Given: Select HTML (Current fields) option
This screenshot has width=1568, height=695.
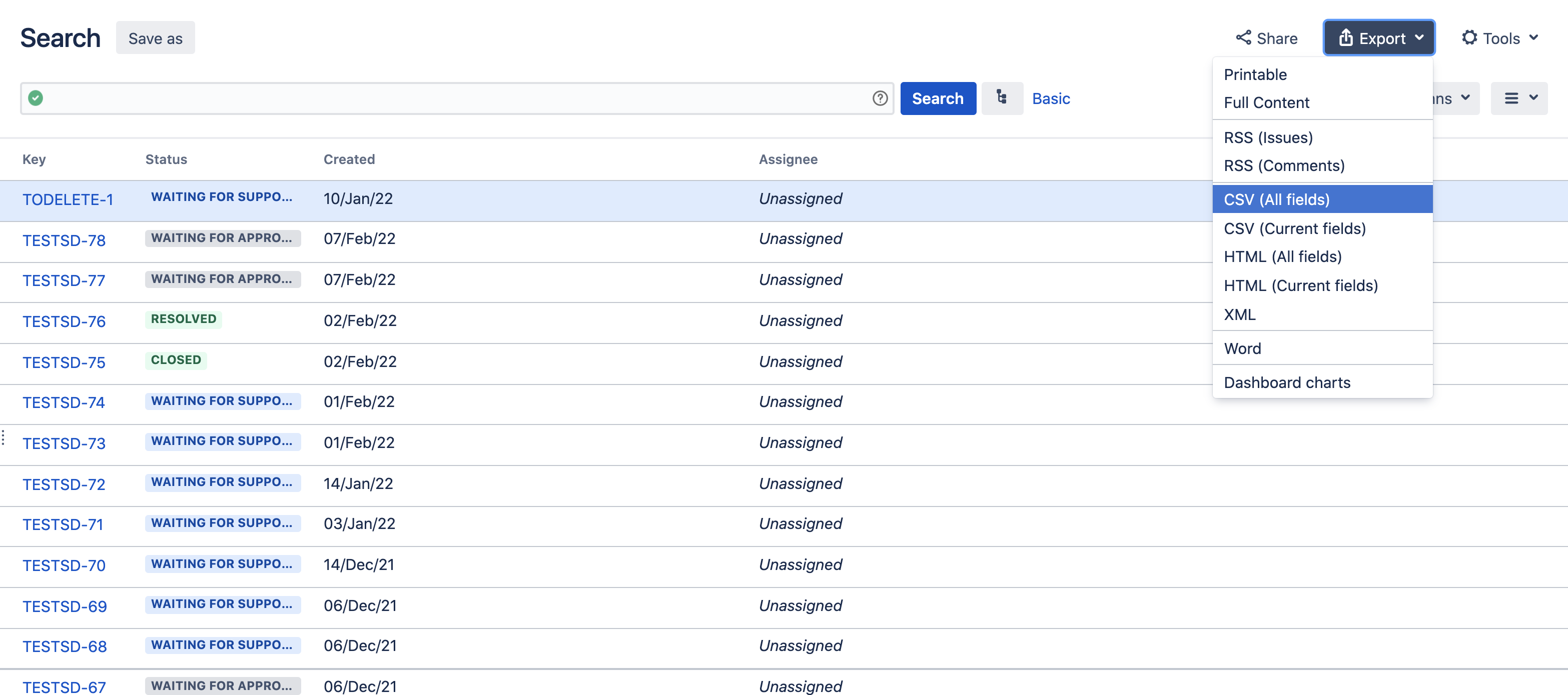Looking at the screenshot, I should click(1300, 286).
